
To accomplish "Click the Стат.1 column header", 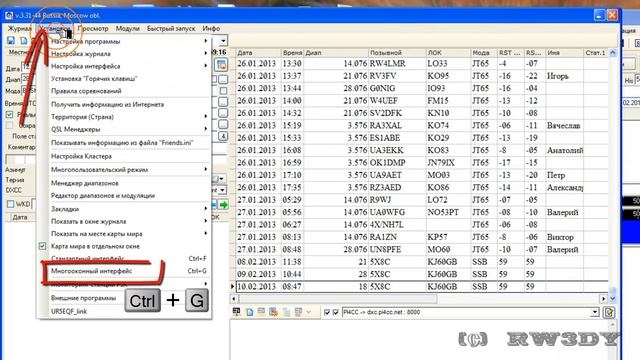I will (596, 53).
